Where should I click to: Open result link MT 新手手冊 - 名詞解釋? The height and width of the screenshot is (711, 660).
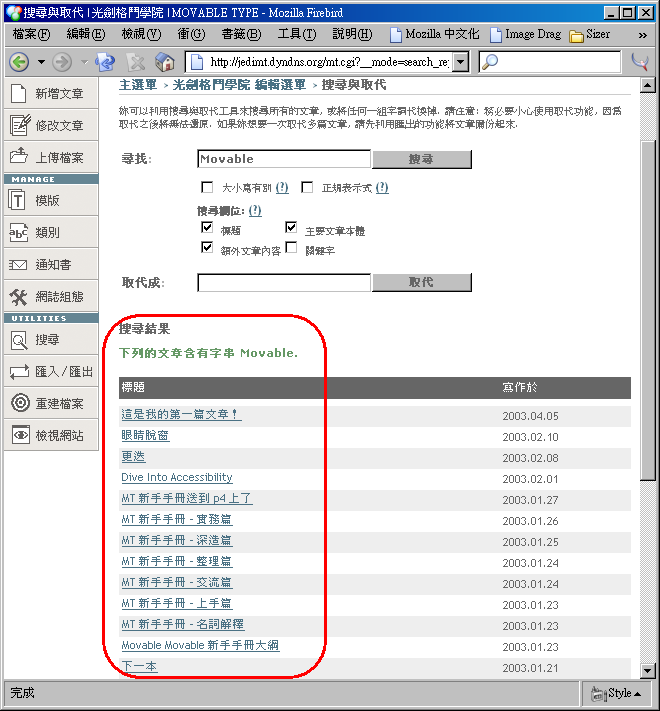tap(183, 624)
